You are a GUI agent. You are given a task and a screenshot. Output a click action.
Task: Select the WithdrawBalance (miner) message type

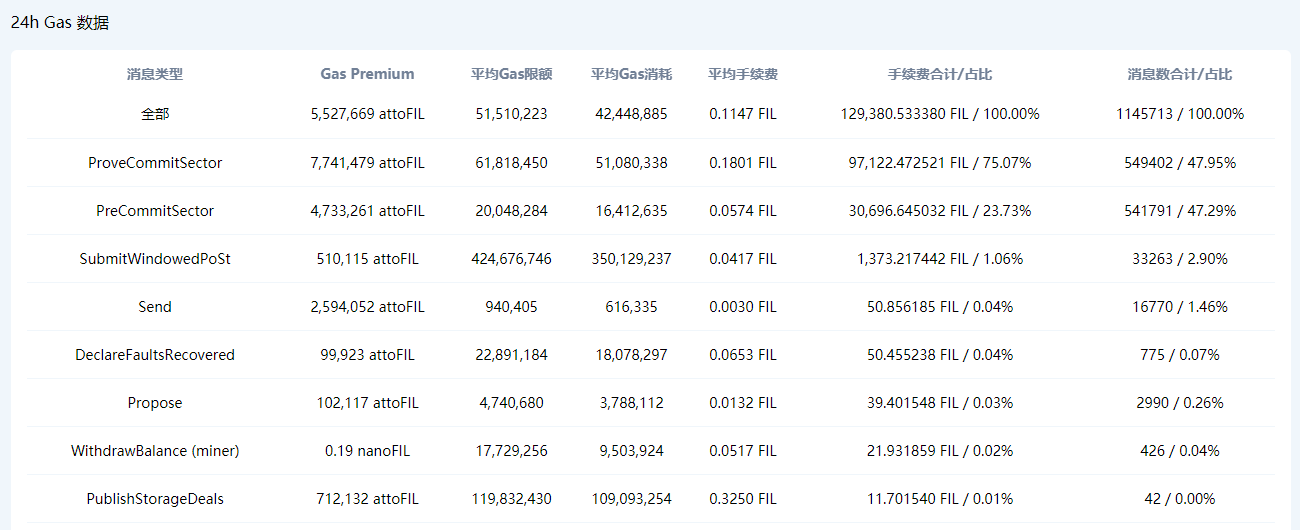click(155, 450)
